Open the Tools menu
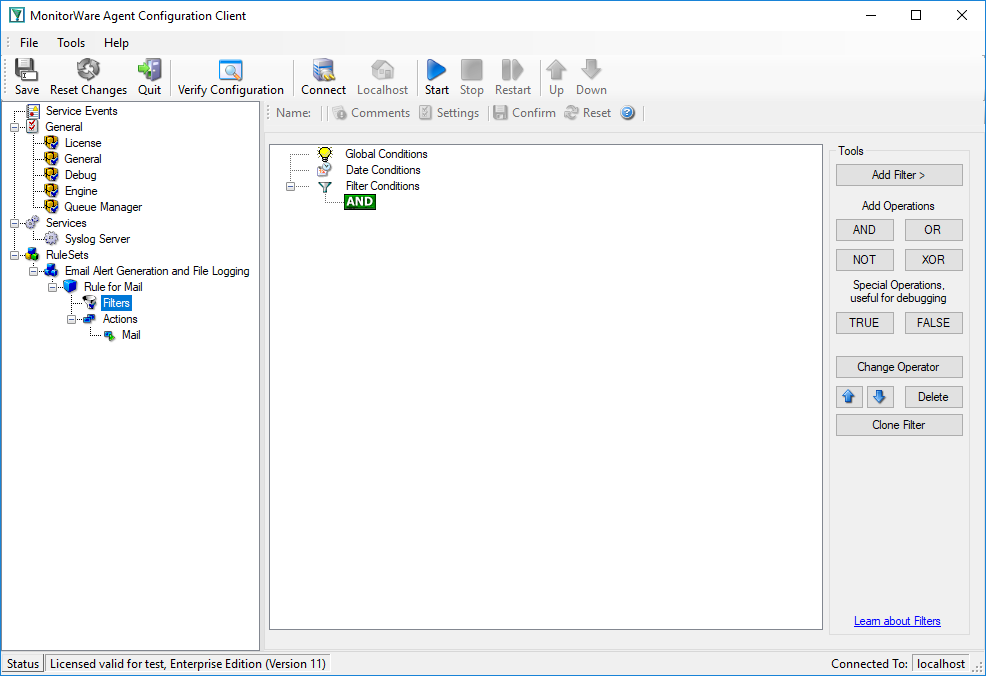This screenshot has width=986, height=676. click(71, 43)
